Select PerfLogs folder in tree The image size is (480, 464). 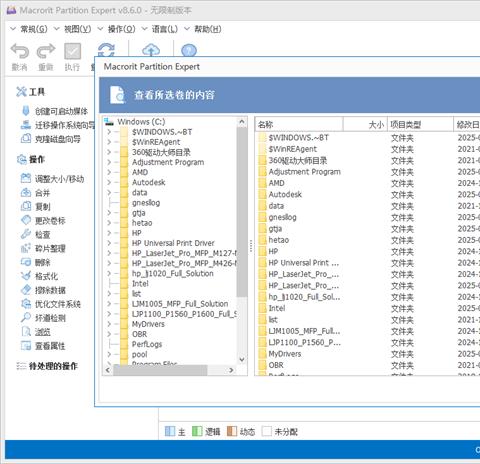point(147,344)
